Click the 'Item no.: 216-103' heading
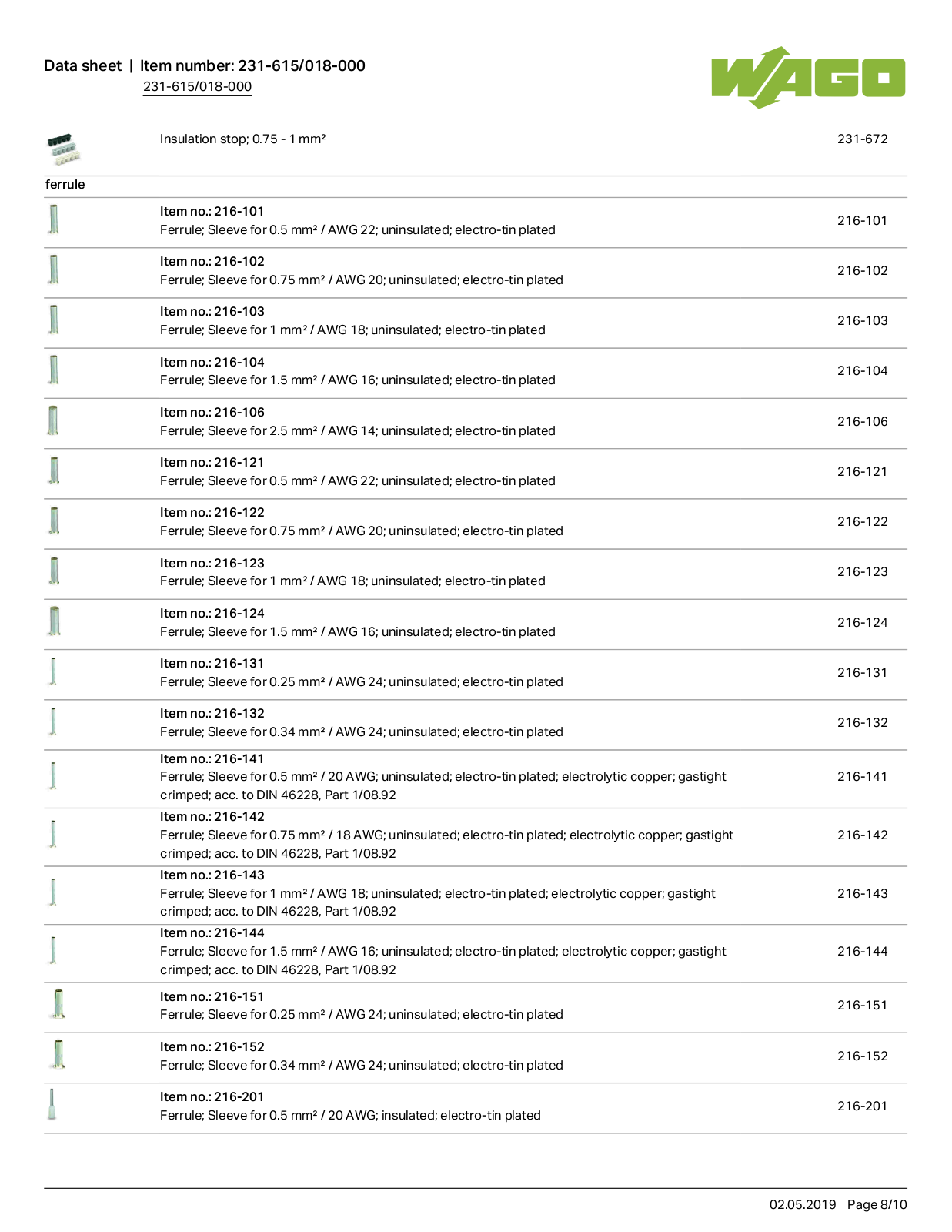Viewport: 952px width, 1232px height. tap(212, 311)
